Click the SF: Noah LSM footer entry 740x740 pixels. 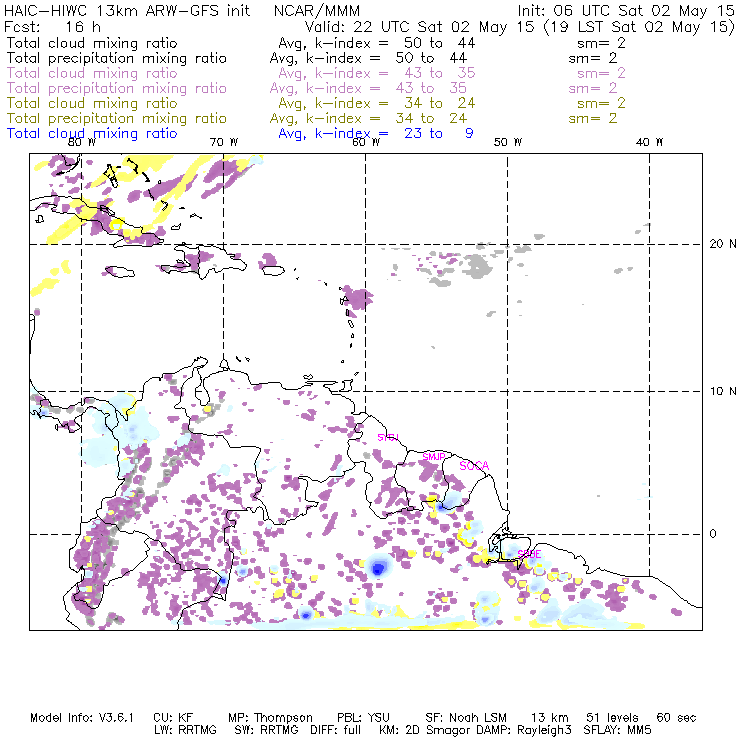click(x=466, y=718)
